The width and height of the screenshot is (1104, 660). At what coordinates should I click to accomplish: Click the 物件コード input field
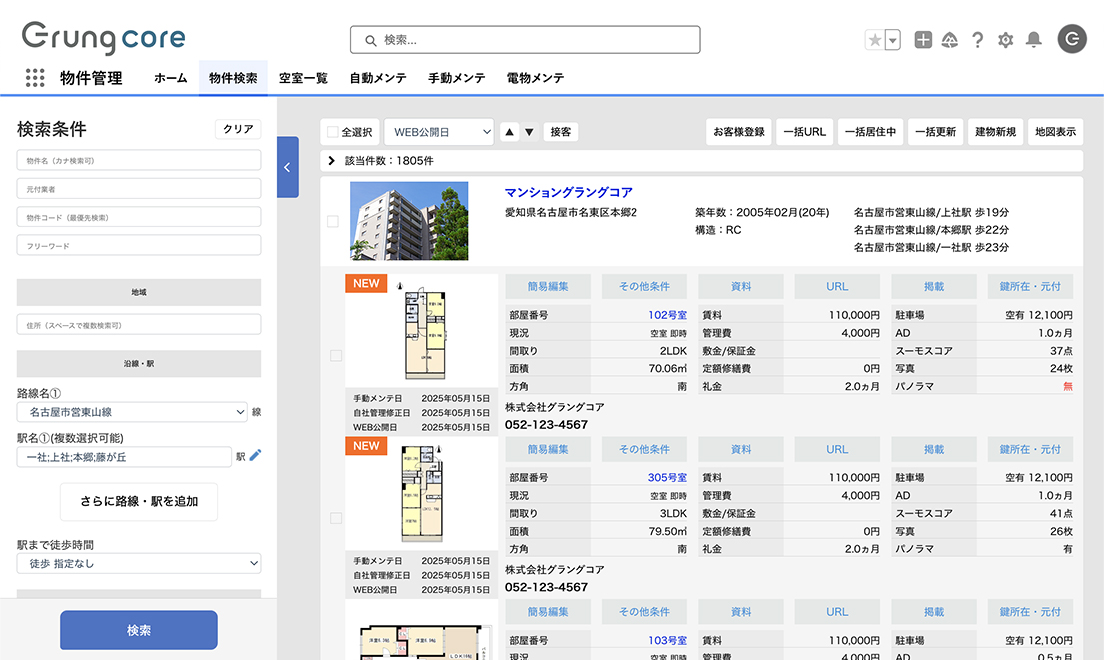(x=139, y=217)
